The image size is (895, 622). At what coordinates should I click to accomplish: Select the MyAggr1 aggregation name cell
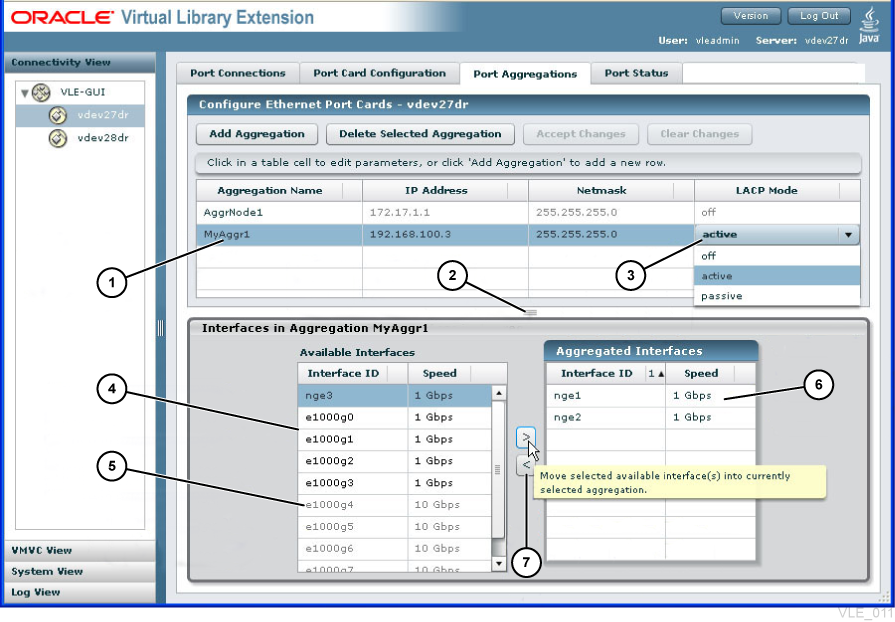[280, 235]
